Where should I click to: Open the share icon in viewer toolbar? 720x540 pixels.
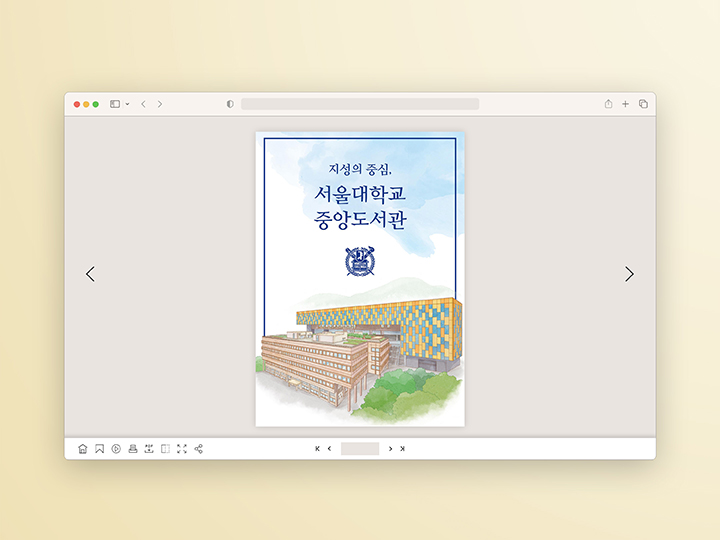(x=198, y=449)
